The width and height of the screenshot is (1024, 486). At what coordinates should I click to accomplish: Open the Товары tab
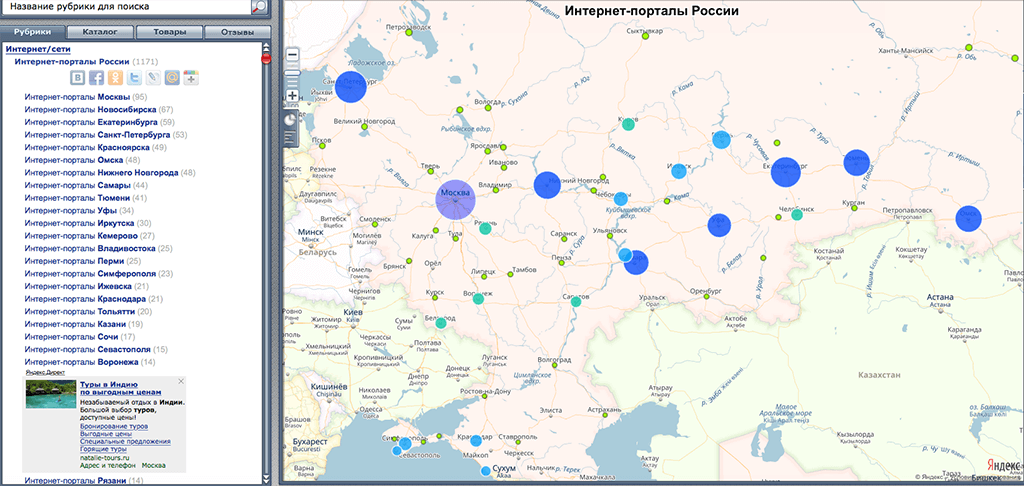click(x=170, y=33)
